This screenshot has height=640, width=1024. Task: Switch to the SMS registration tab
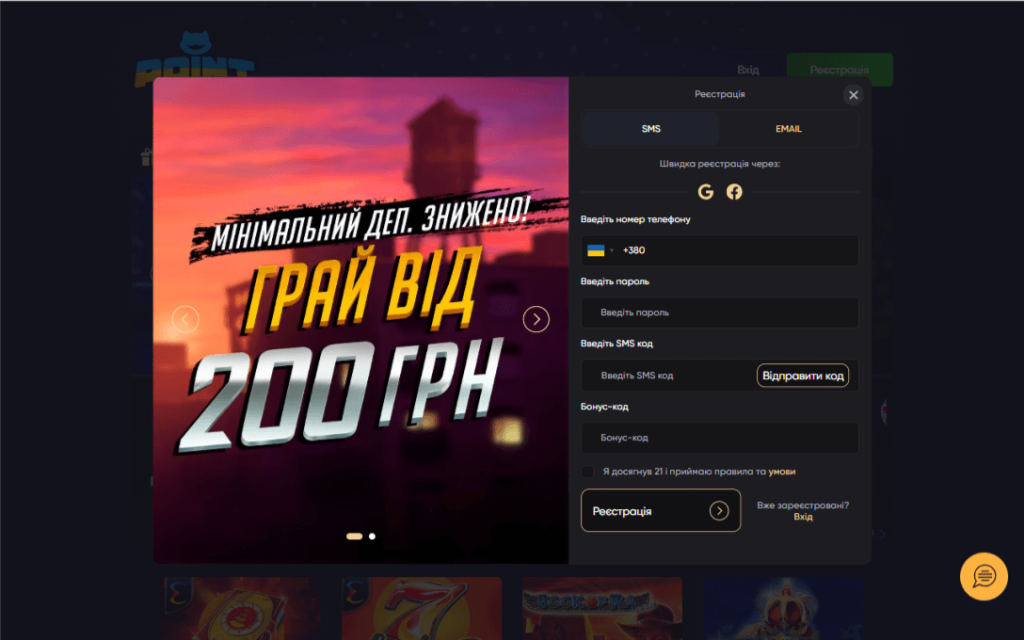coord(651,129)
